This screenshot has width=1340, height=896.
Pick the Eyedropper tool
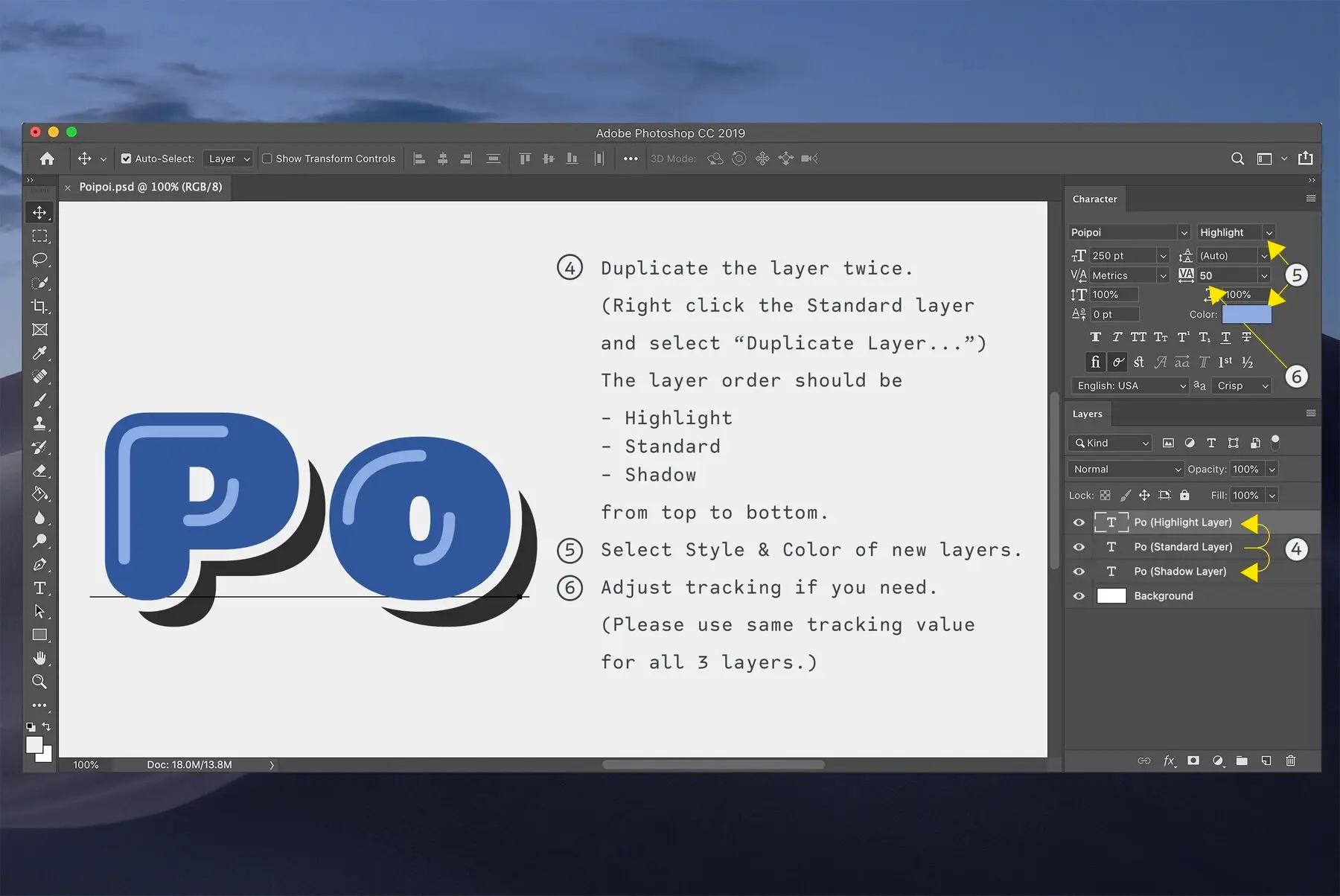pyautogui.click(x=40, y=353)
